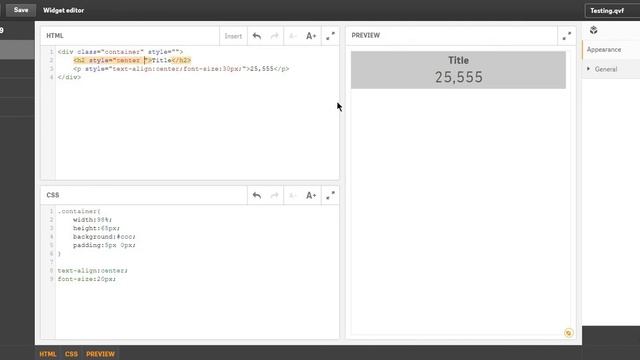640x360 pixels.
Task: Select the Appearance tab
Action: (604, 49)
